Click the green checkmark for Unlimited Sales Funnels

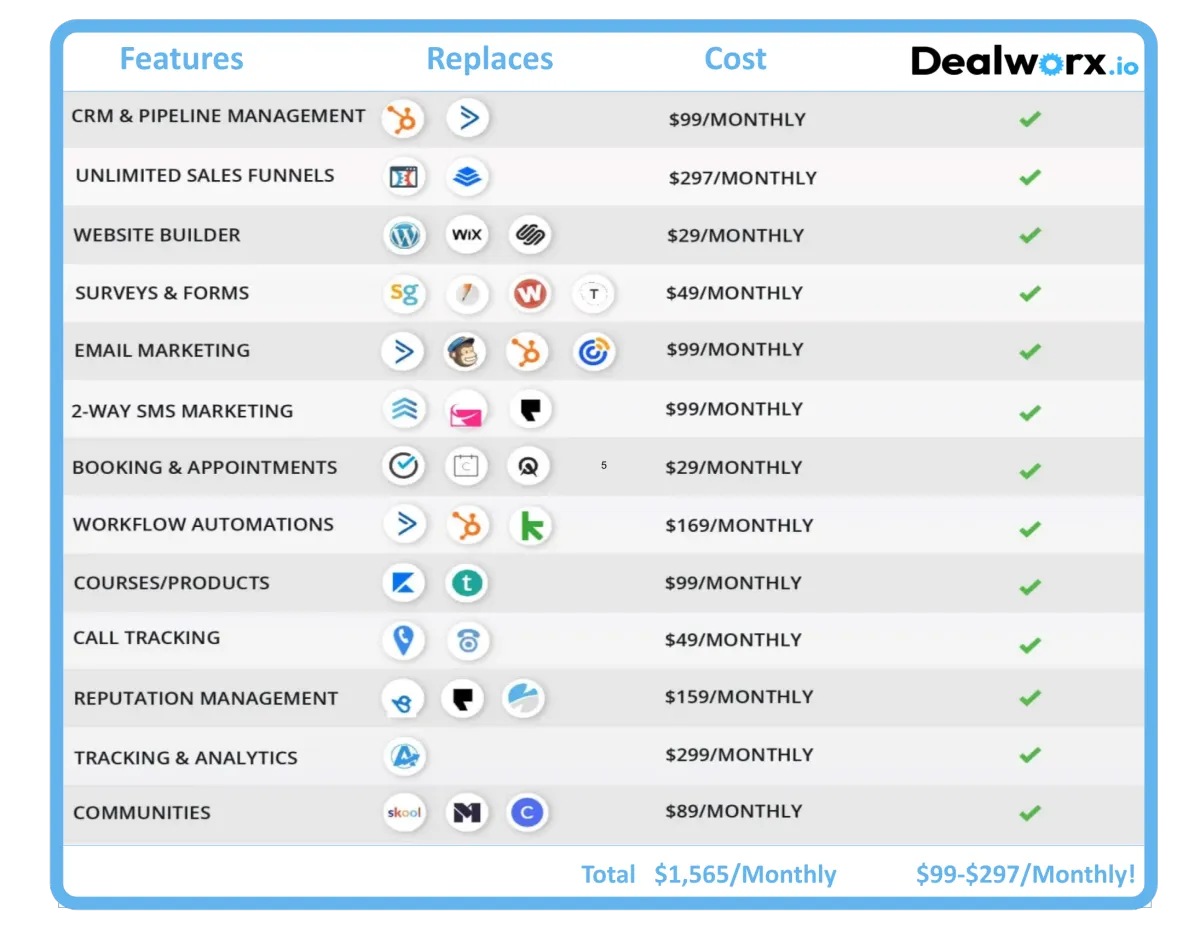pyautogui.click(x=1030, y=177)
